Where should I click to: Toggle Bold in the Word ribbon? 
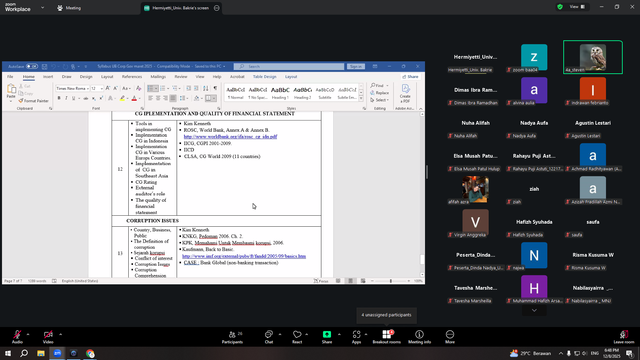(59, 98)
